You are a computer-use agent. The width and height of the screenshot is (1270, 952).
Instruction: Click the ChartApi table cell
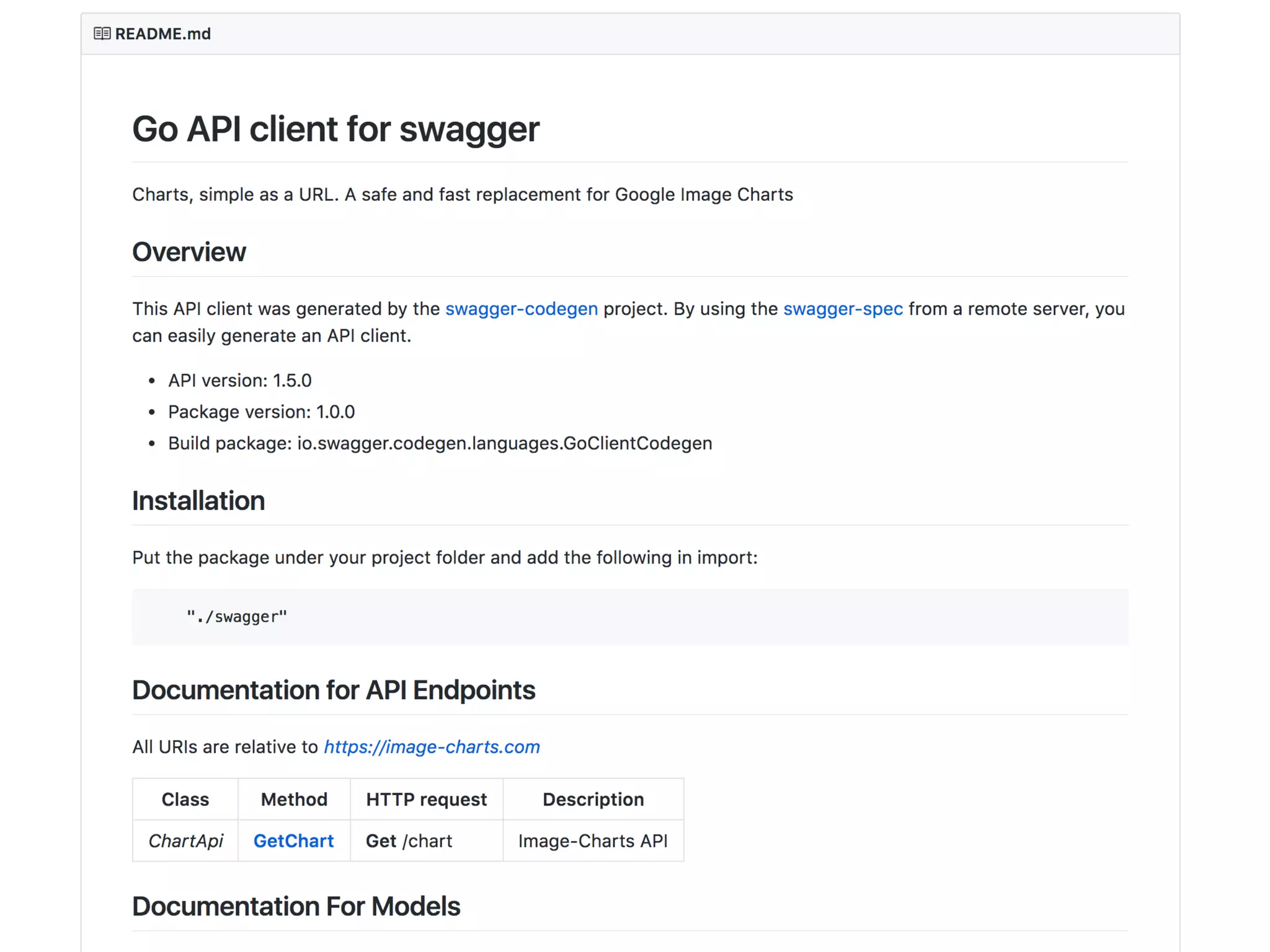[x=185, y=841]
